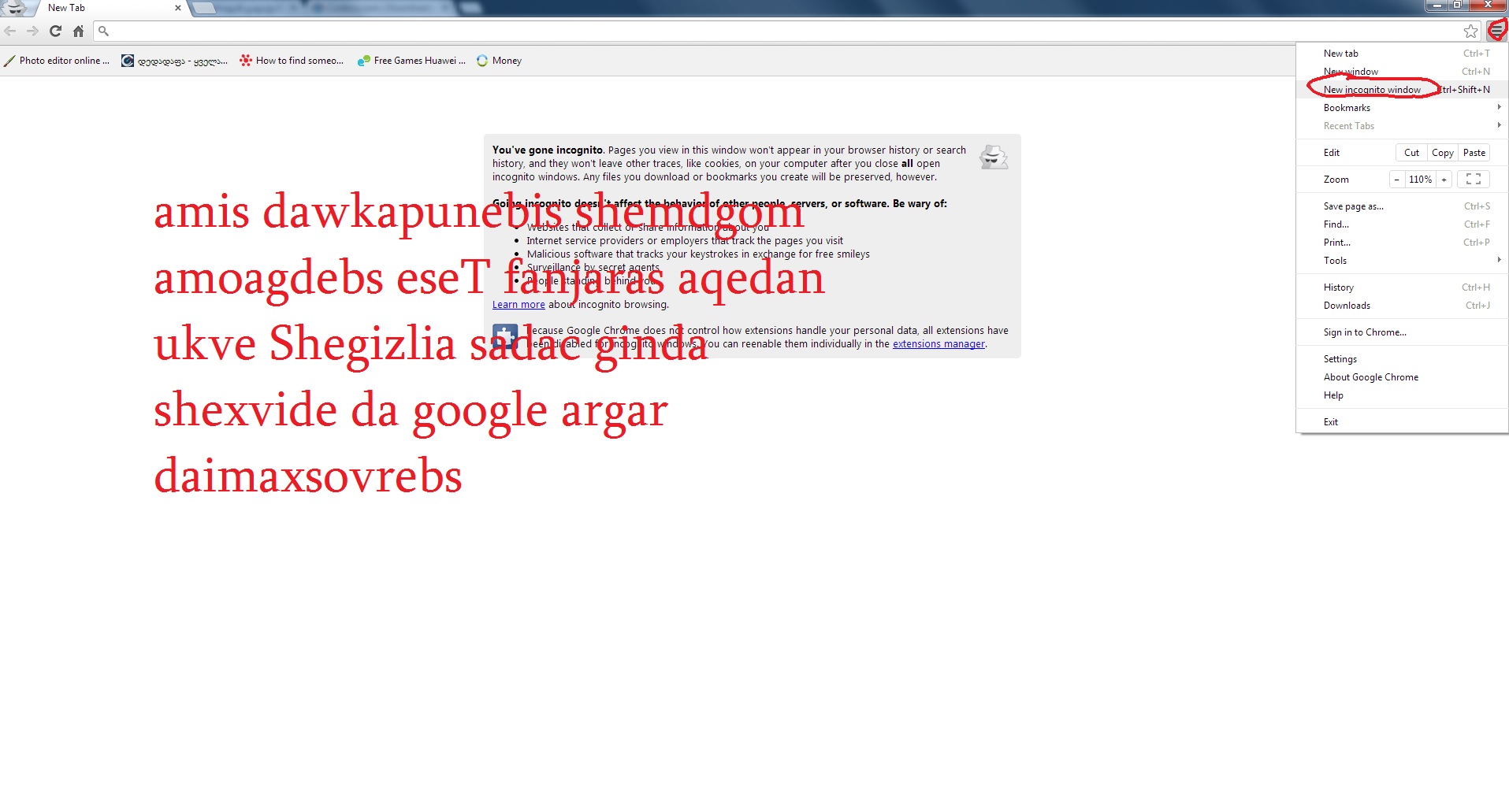The image size is (1509, 812).
Task: Choose Find from the menu
Action: [1402, 224]
